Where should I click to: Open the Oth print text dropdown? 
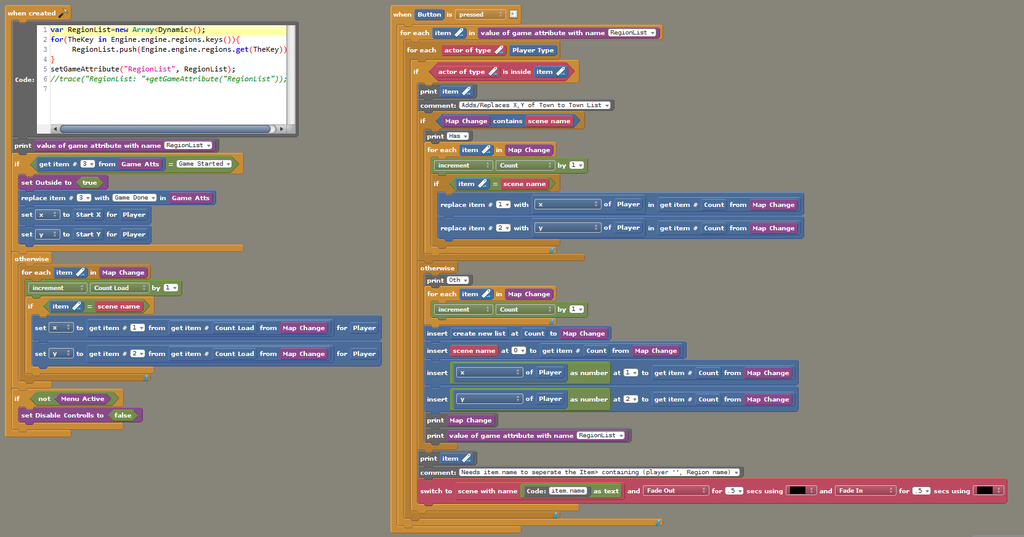[458, 280]
